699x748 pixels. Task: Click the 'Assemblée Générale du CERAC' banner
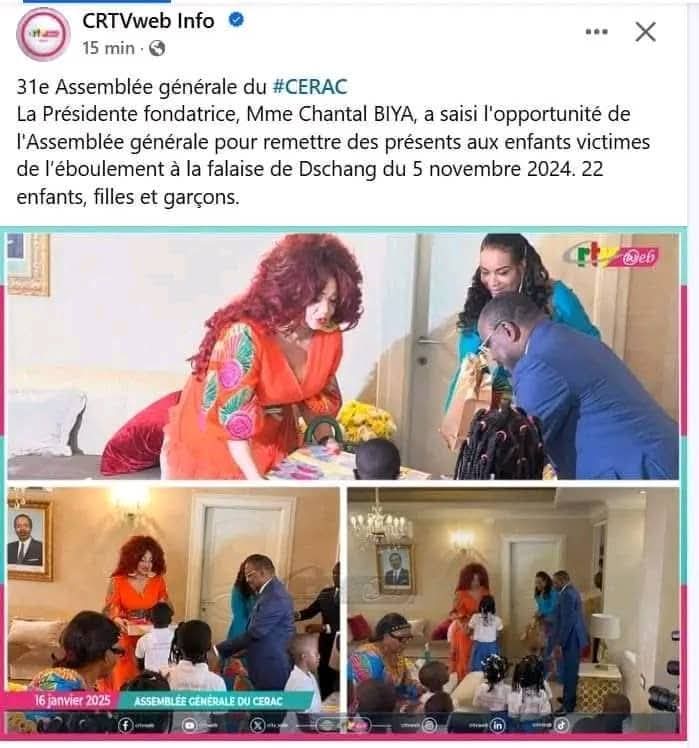209,701
